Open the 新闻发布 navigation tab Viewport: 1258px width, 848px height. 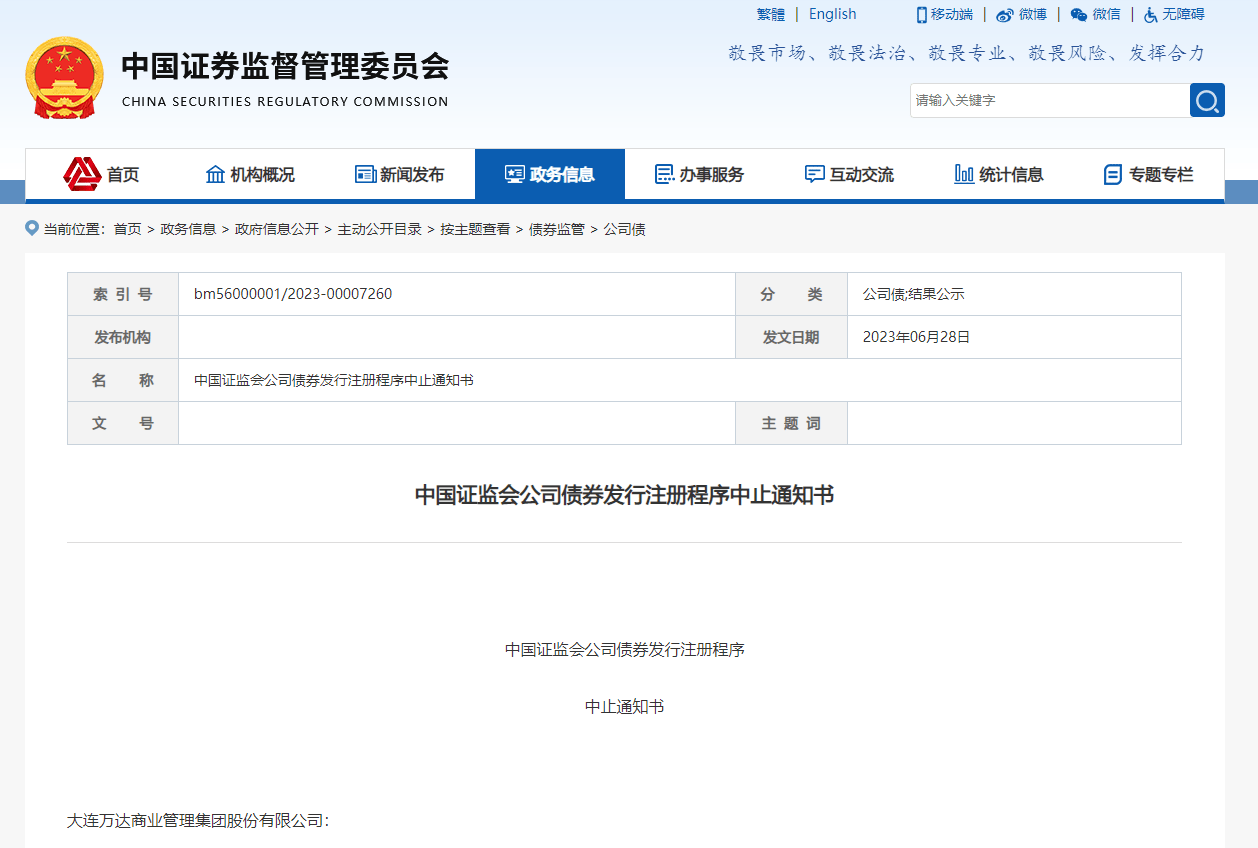click(x=400, y=175)
